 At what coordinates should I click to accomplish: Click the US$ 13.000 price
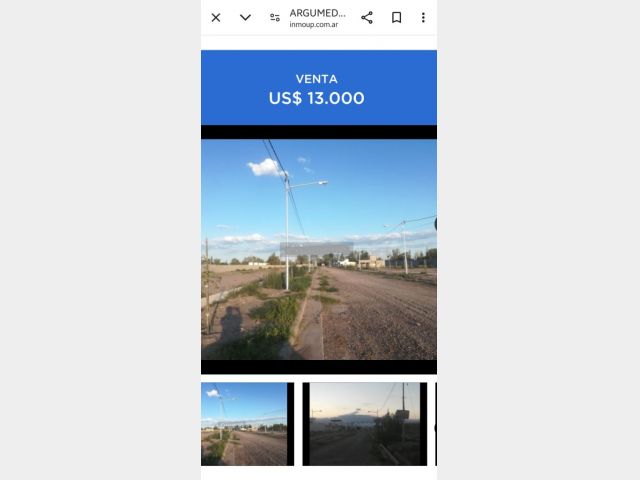[x=317, y=98]
